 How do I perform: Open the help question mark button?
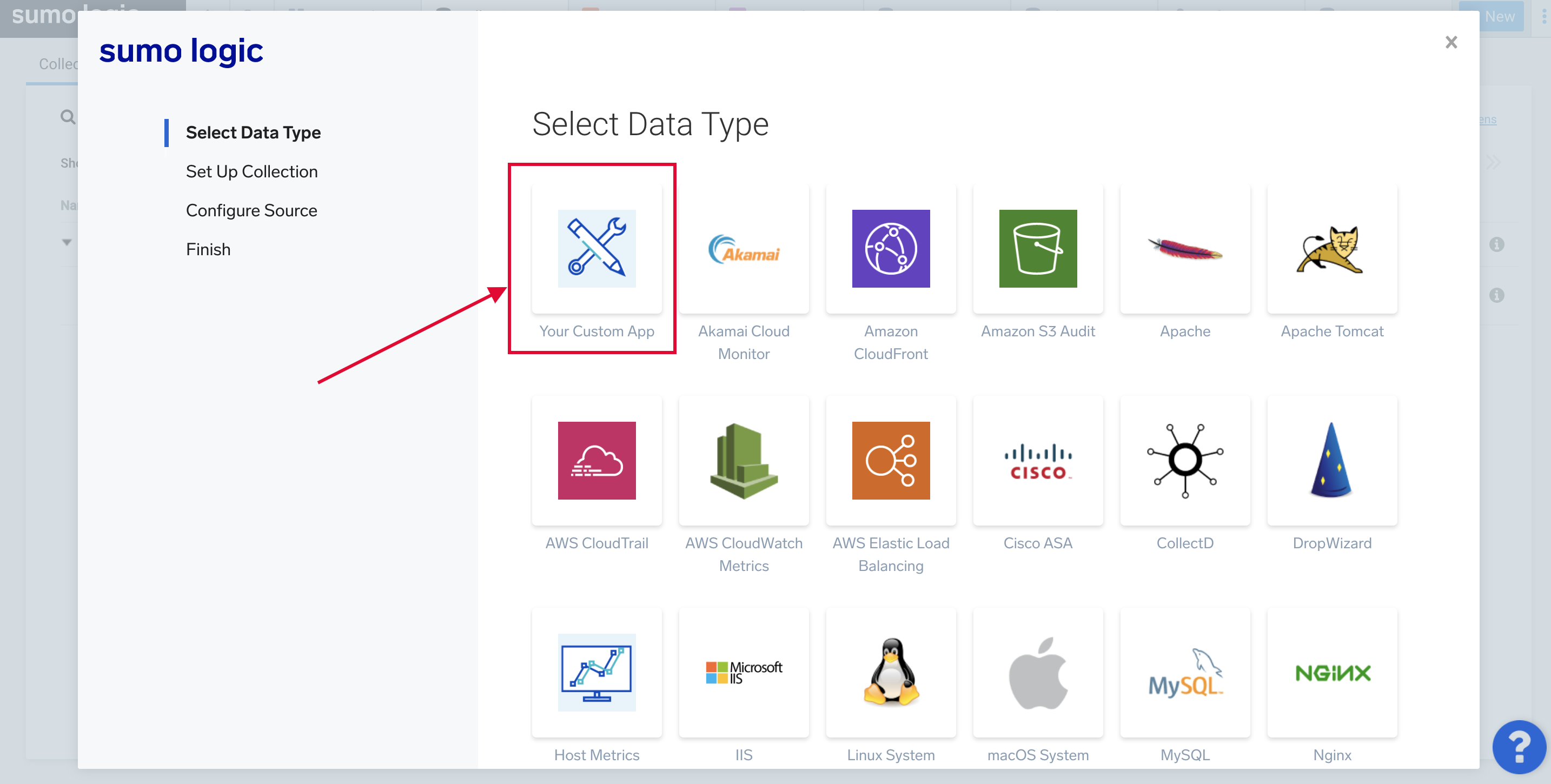(x=1520, y=747)
